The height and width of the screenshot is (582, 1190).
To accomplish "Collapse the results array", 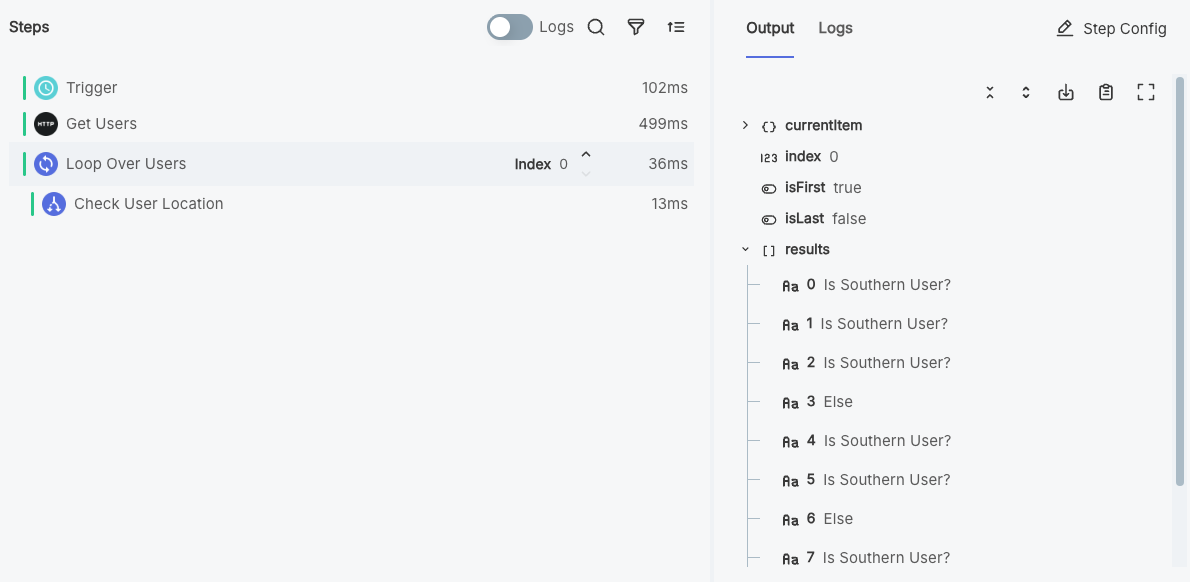I will tap(745, 250).
